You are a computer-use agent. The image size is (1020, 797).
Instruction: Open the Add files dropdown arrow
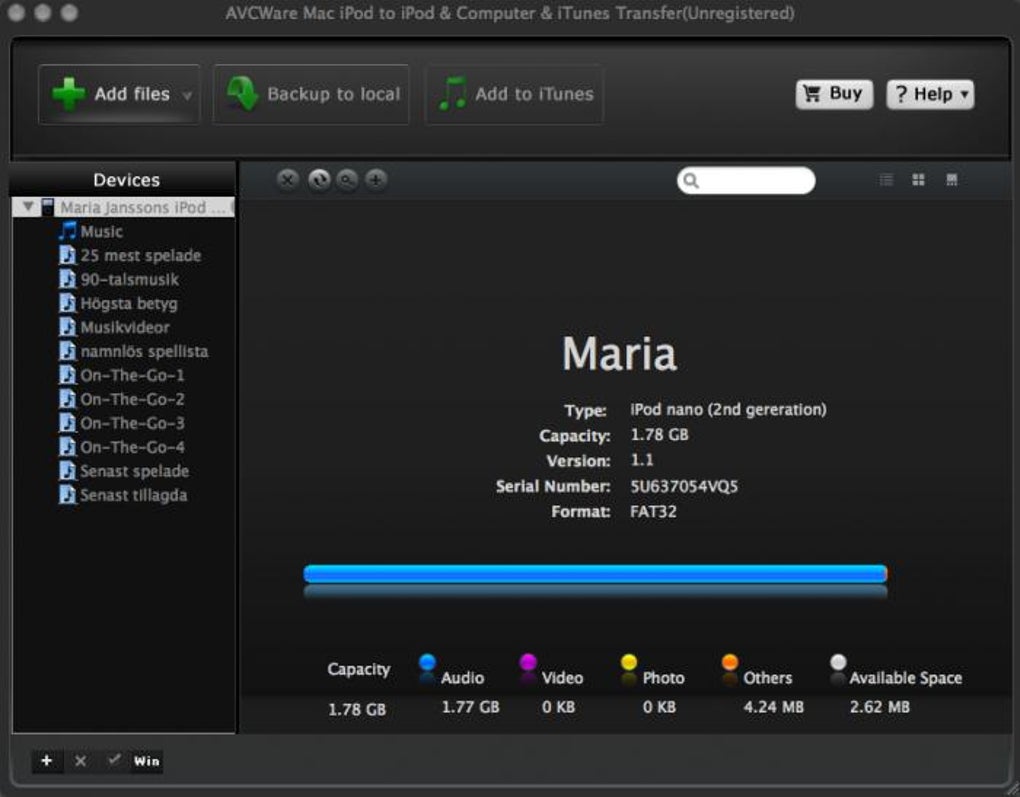point(187,96)
